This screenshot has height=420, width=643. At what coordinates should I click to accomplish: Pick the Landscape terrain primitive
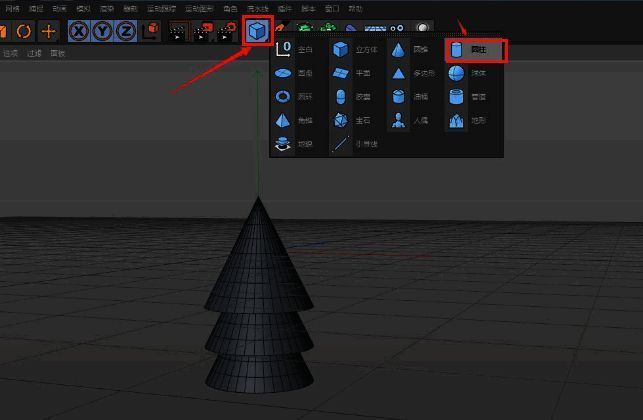457,121
